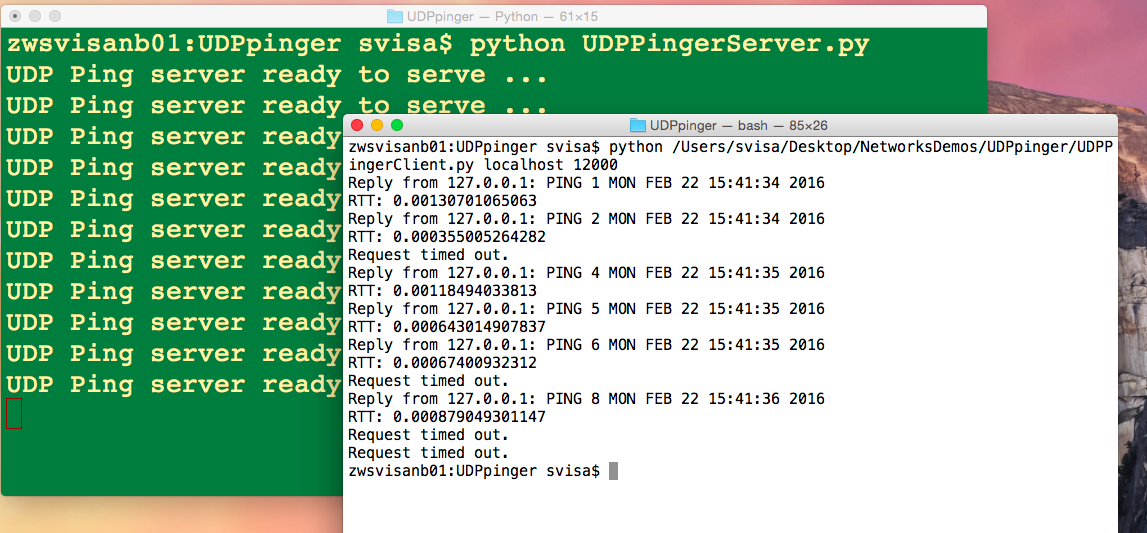Place cursor at gray block in bash prompt

tap(613, 471)
